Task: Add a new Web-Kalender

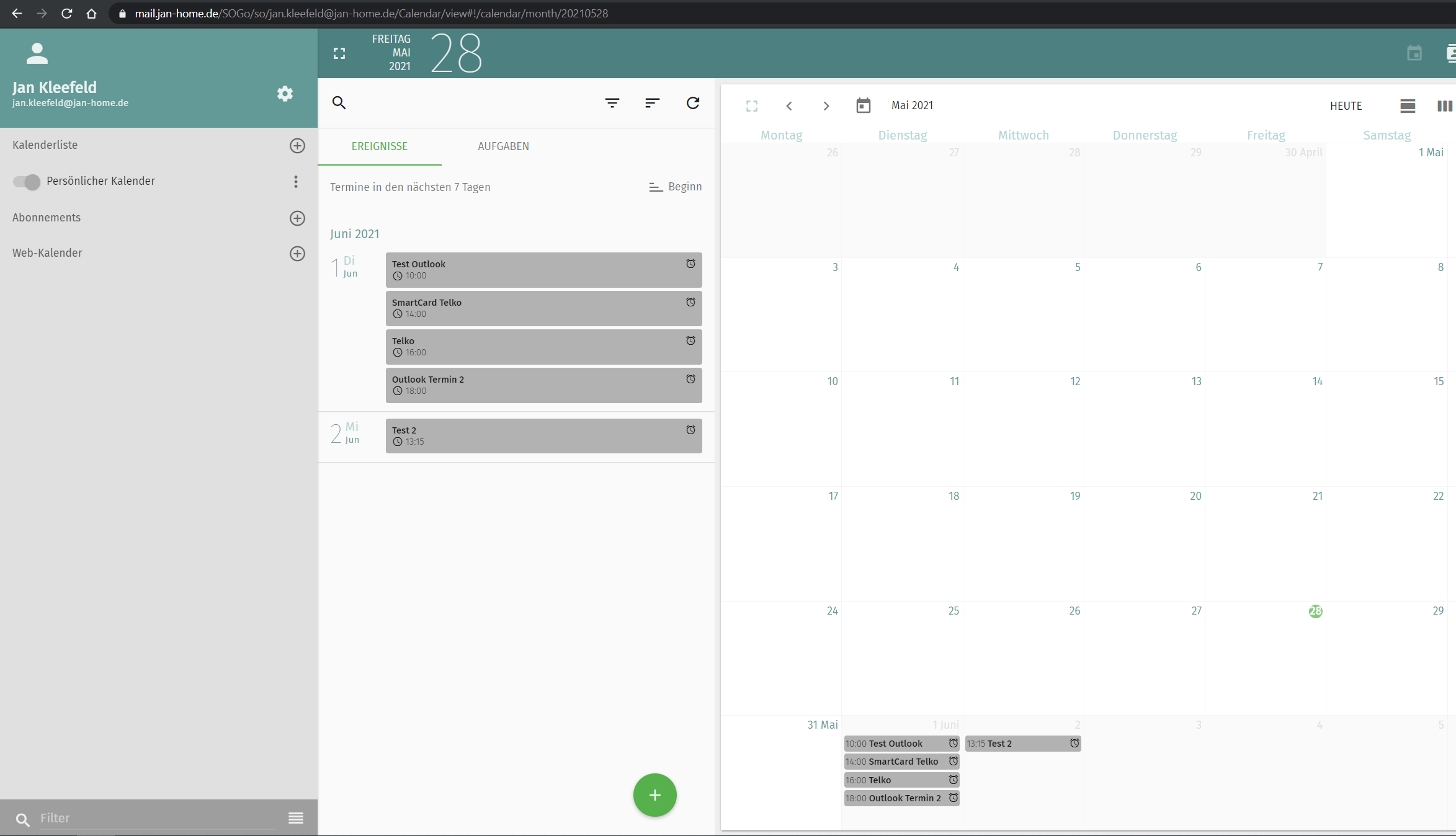Action: point(297,254)
